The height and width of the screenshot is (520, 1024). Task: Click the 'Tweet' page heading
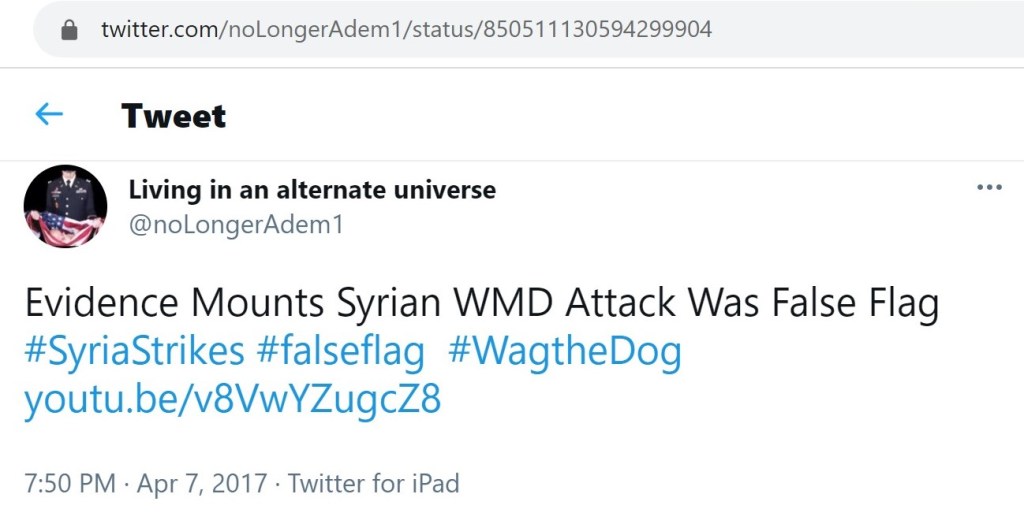(x=174, y=116)
